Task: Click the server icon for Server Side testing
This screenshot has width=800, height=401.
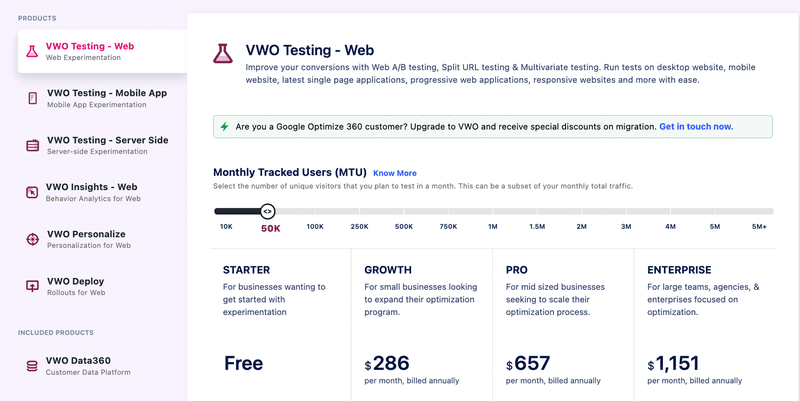Action: click(32, 145)
